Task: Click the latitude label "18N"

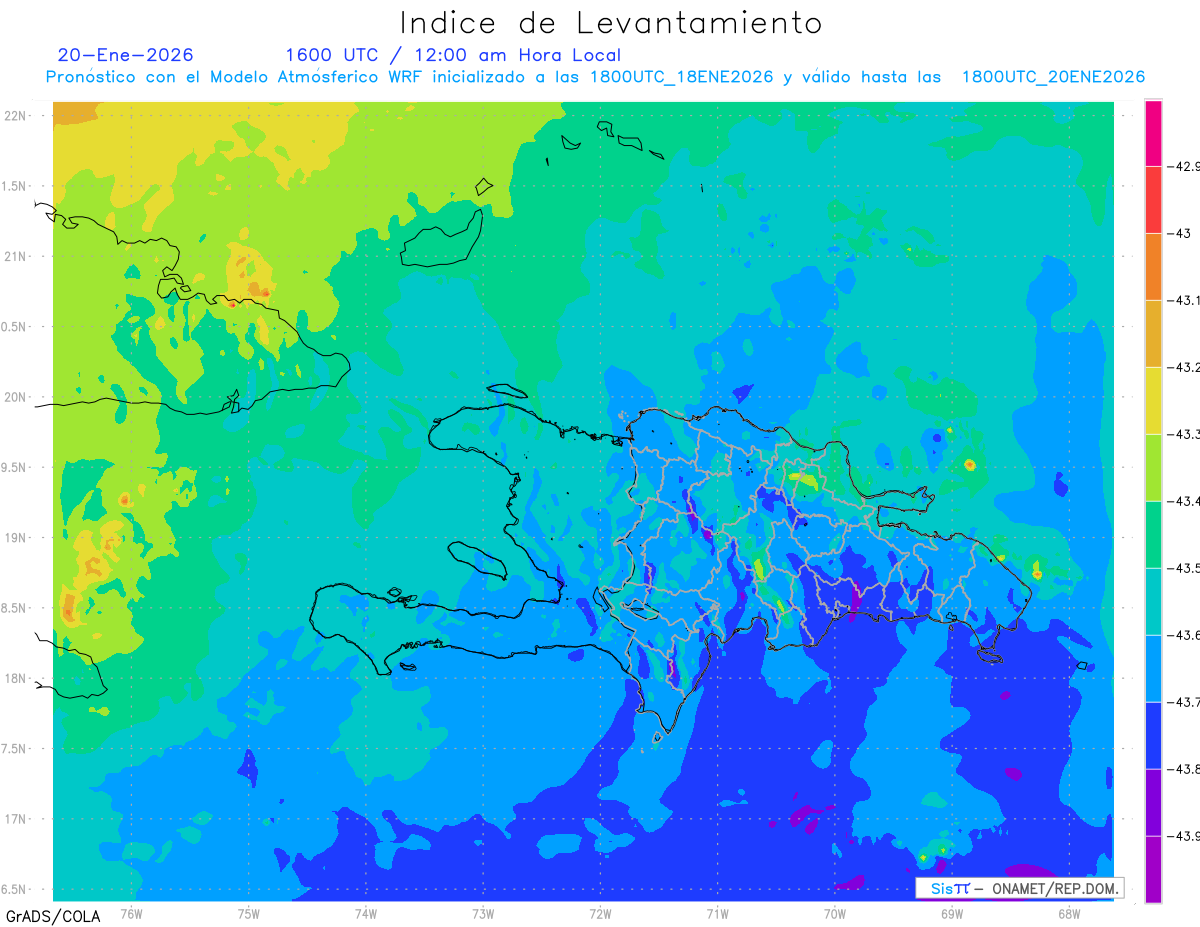Action: (x=17, y=679)
